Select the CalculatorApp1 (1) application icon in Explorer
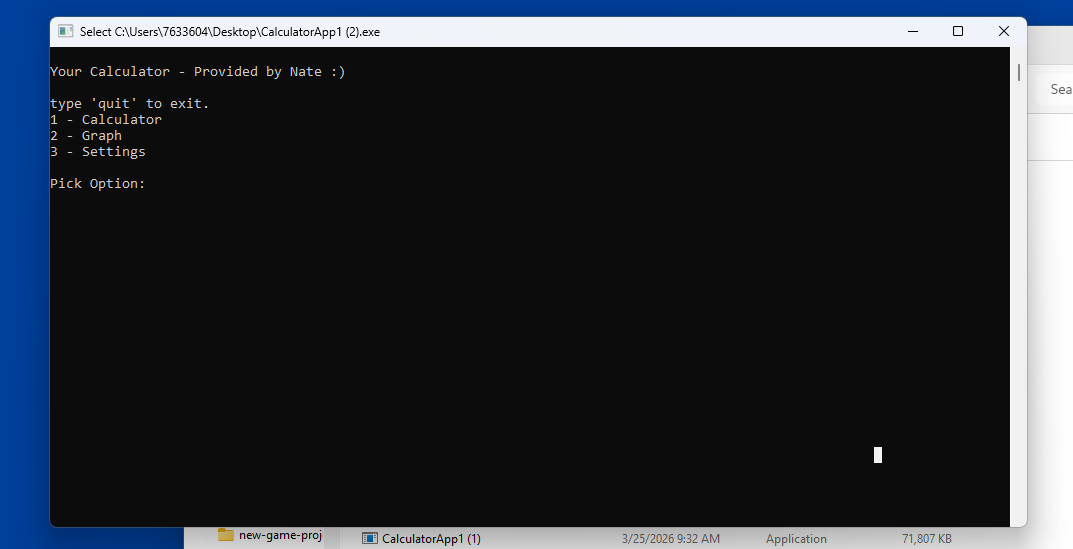 coord(370,539)
